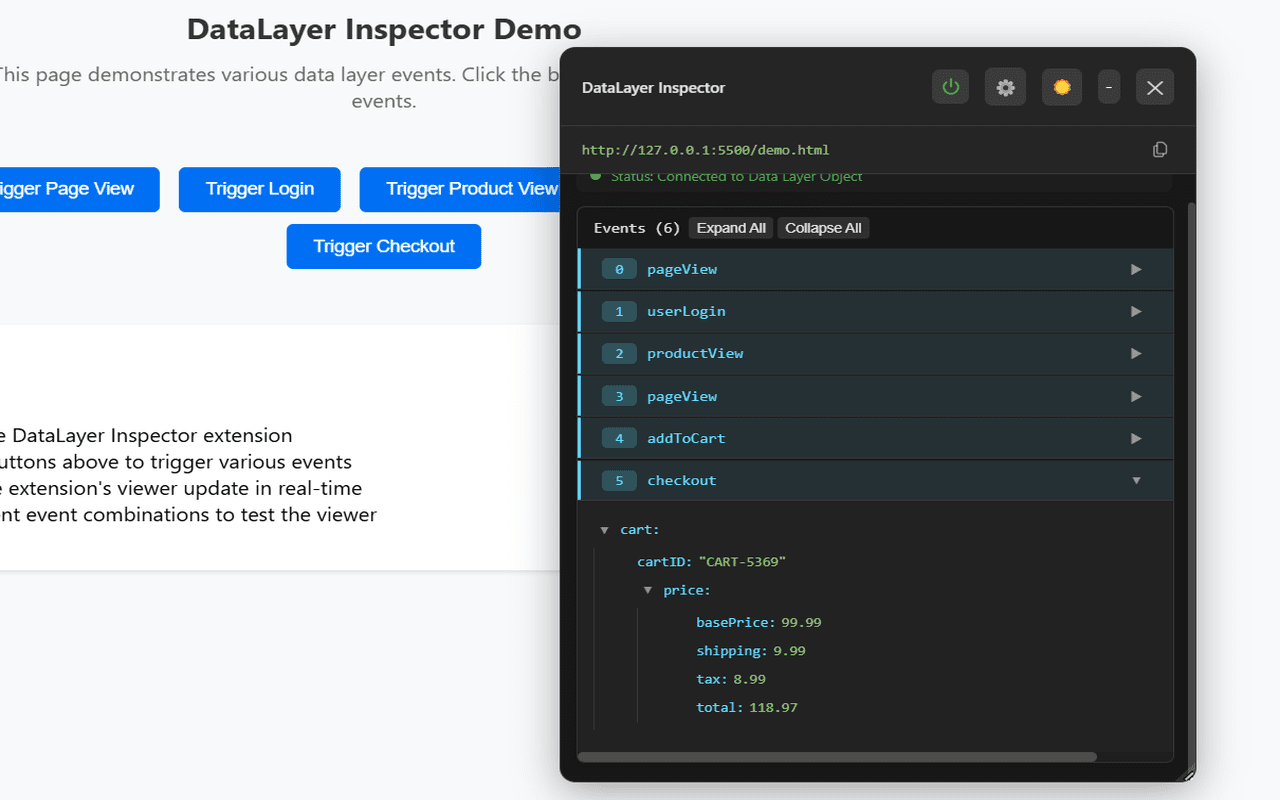The height and width of the screenshot is (800, 1280).
Task: Collapse the cart tree node
Action: pyautogui.click(x=604, y=529)
